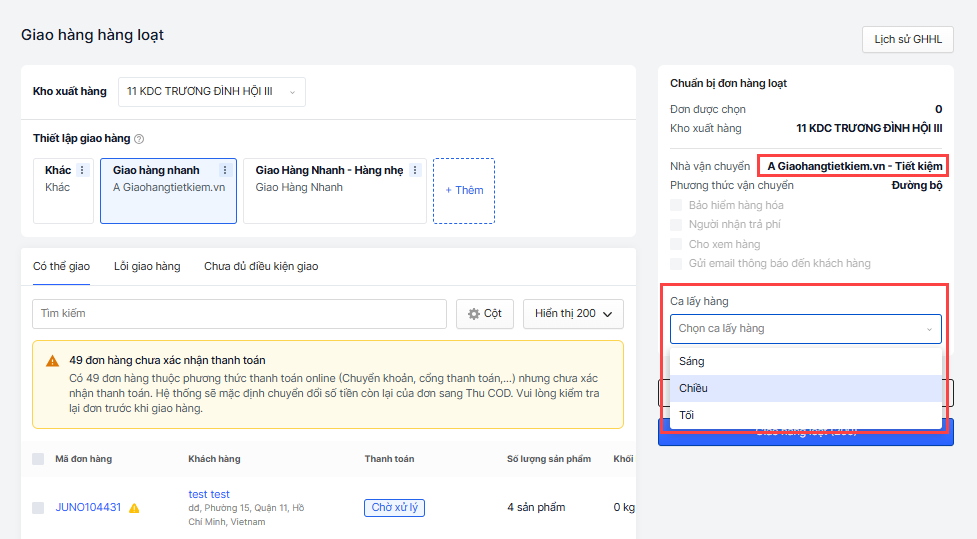
Task: Choose the Sáng pickup shift
Action: 806,361
